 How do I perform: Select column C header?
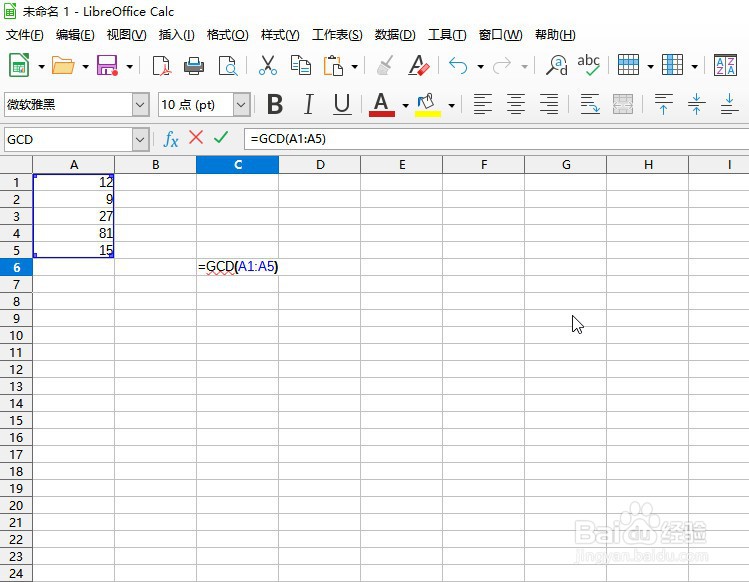pyautogui.click(x=237, y=165)
